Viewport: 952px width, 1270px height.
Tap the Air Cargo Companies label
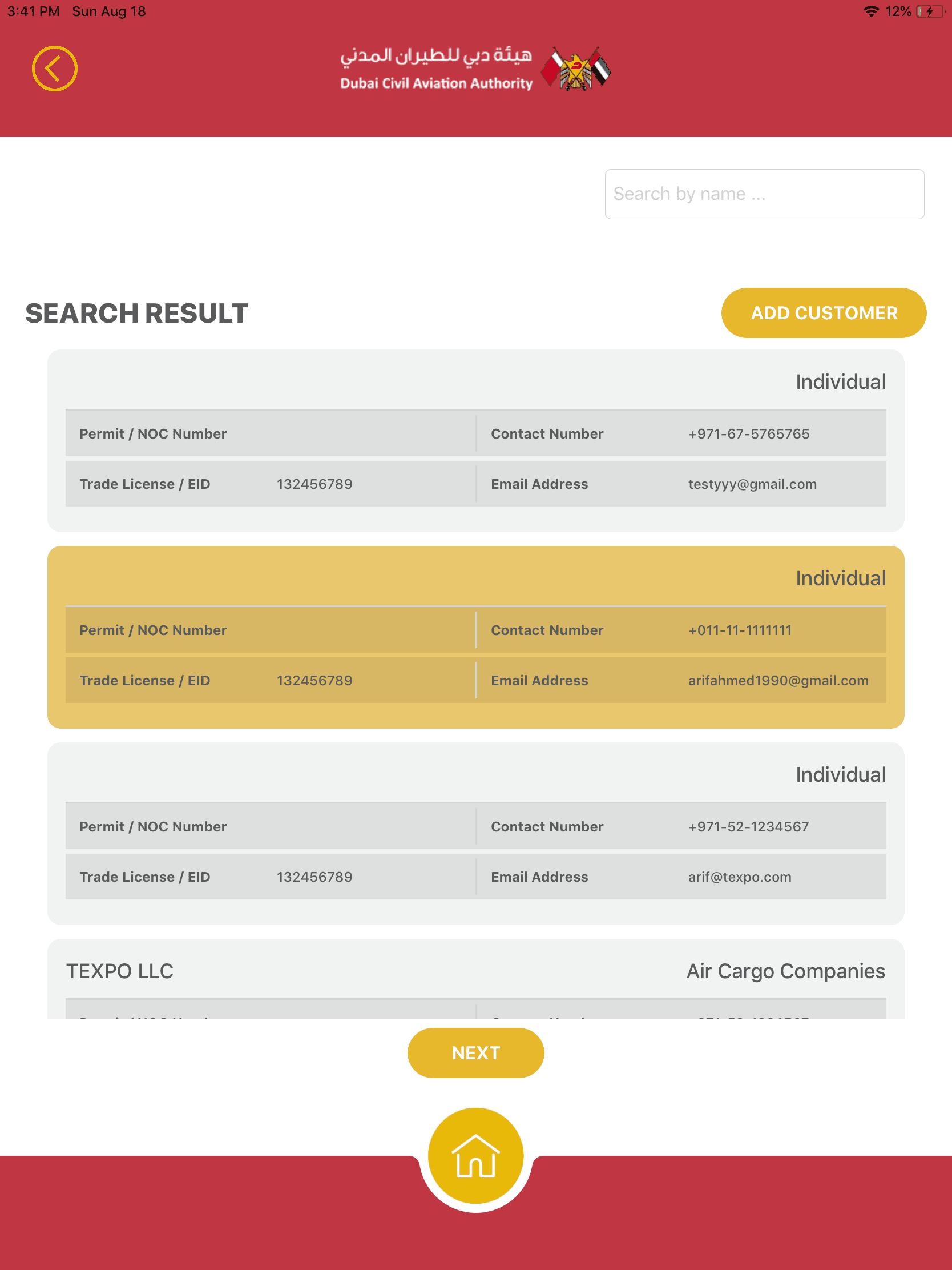pos(785,971)
